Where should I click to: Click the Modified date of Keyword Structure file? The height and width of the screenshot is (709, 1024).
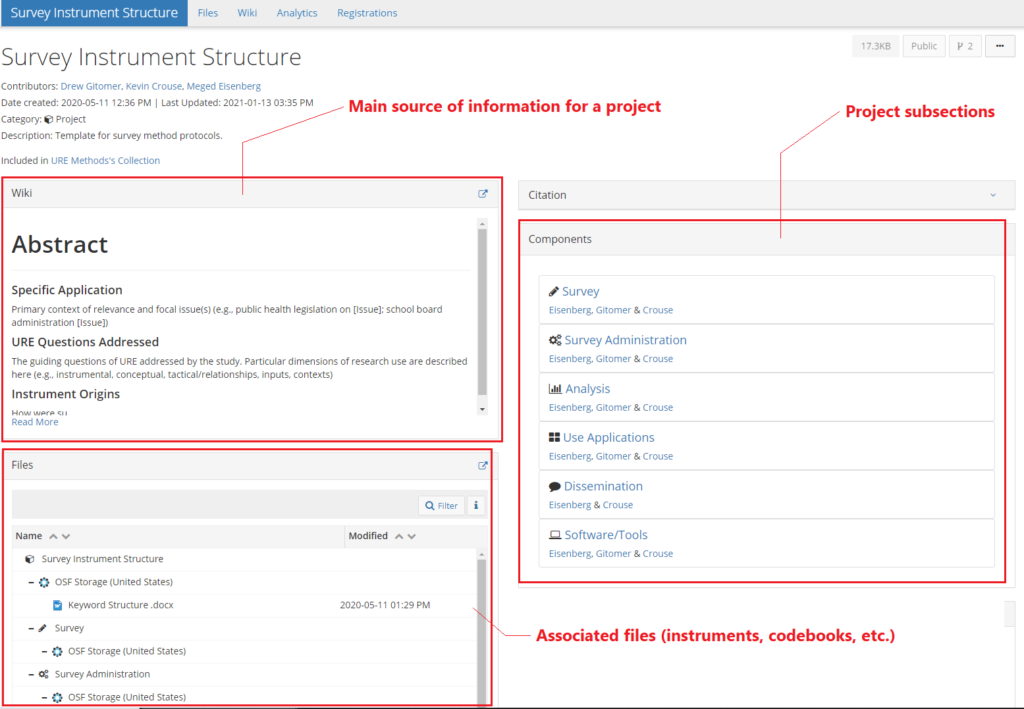[385, 605]
